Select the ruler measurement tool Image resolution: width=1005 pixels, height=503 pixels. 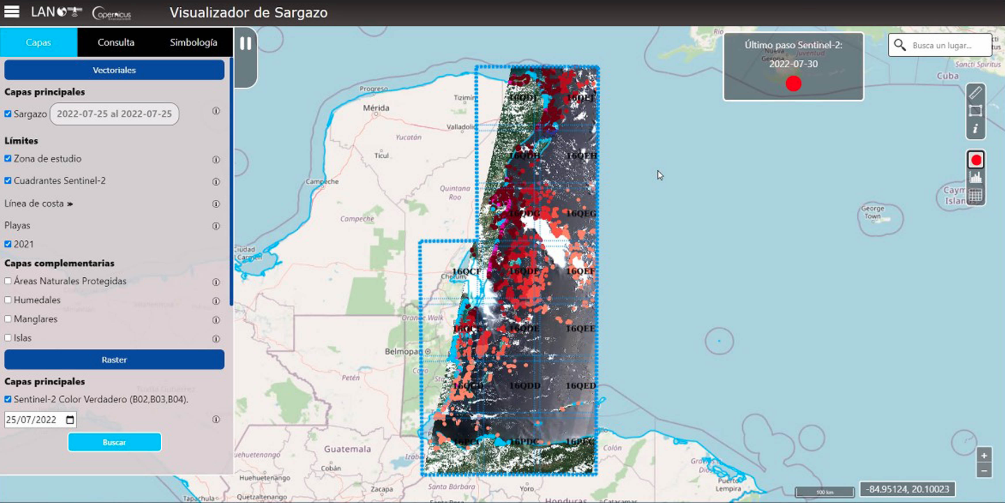pos(975,93)
